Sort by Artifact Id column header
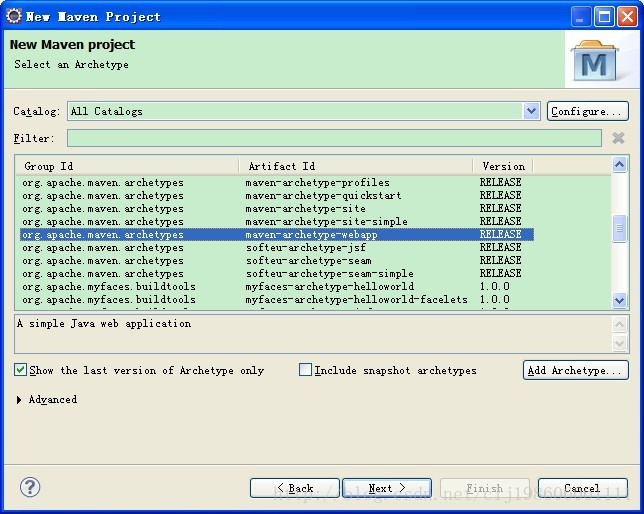This screenshot has width=644, height=514. coord(356,166)
